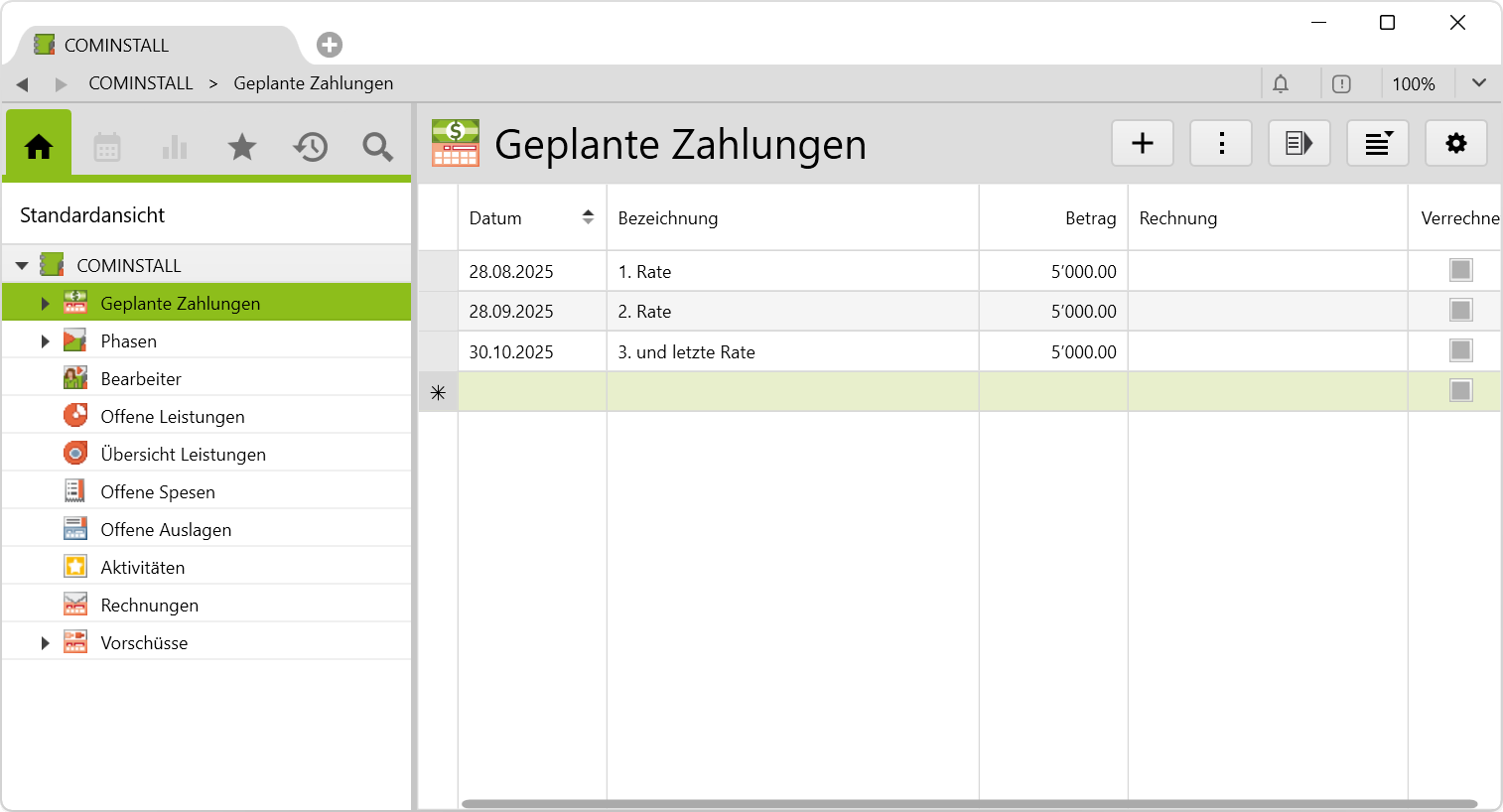The width and height of the screenshot is (1503, 812).
Task: Click the home icon in sidebar
Action: pos(39,147)
